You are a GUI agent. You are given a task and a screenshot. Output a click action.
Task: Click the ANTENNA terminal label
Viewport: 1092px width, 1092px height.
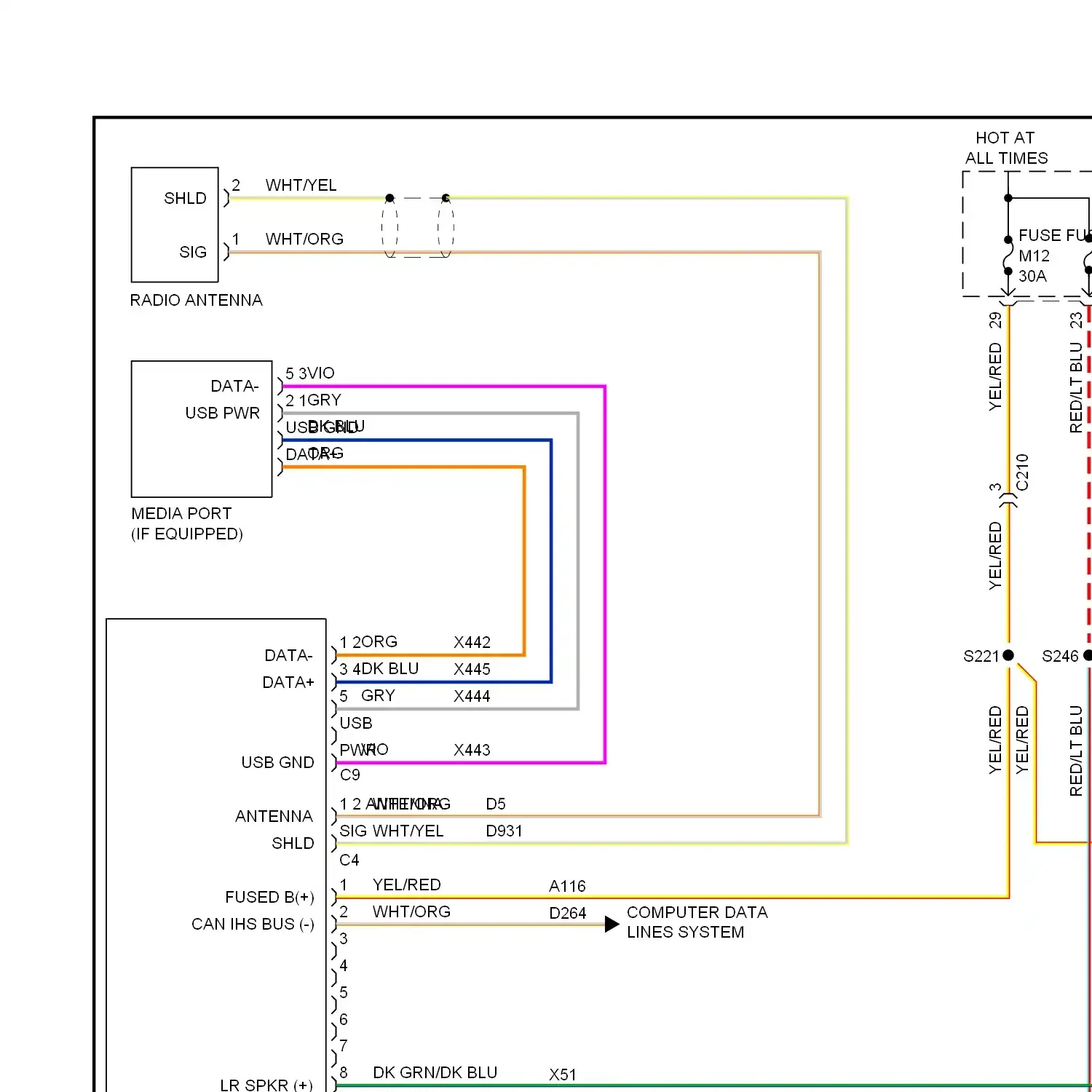point(274,816)
